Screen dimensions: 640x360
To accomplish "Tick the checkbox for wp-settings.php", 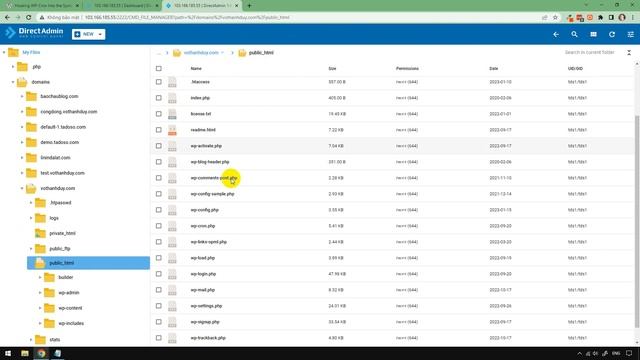I will [x=159, y=306].
